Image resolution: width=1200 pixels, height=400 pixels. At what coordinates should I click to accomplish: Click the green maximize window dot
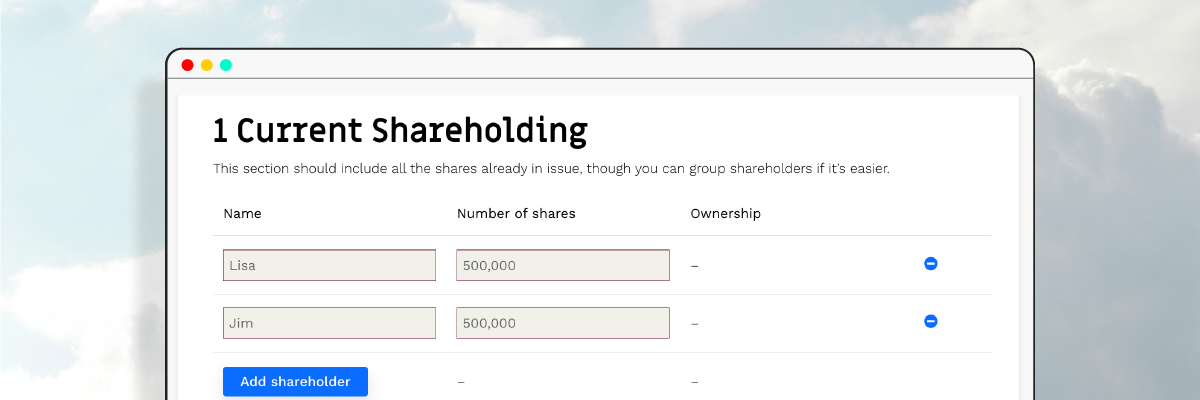click(x=226, y=65)
